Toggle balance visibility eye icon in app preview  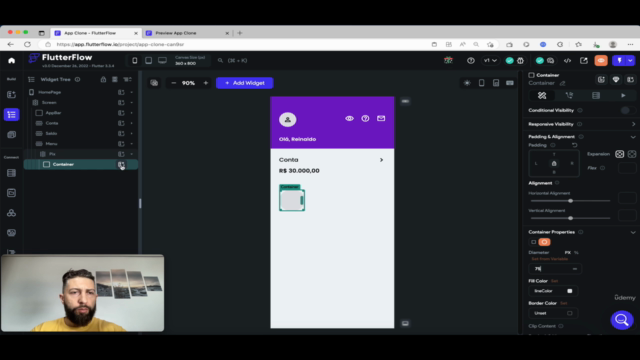[349, 118]
